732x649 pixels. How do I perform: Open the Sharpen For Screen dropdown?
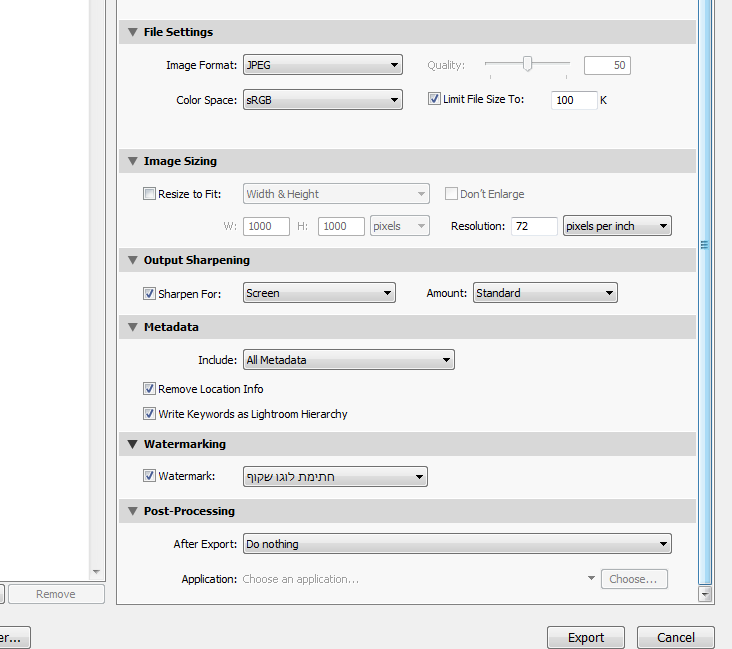pyautogui.click(x=319, y=293)
